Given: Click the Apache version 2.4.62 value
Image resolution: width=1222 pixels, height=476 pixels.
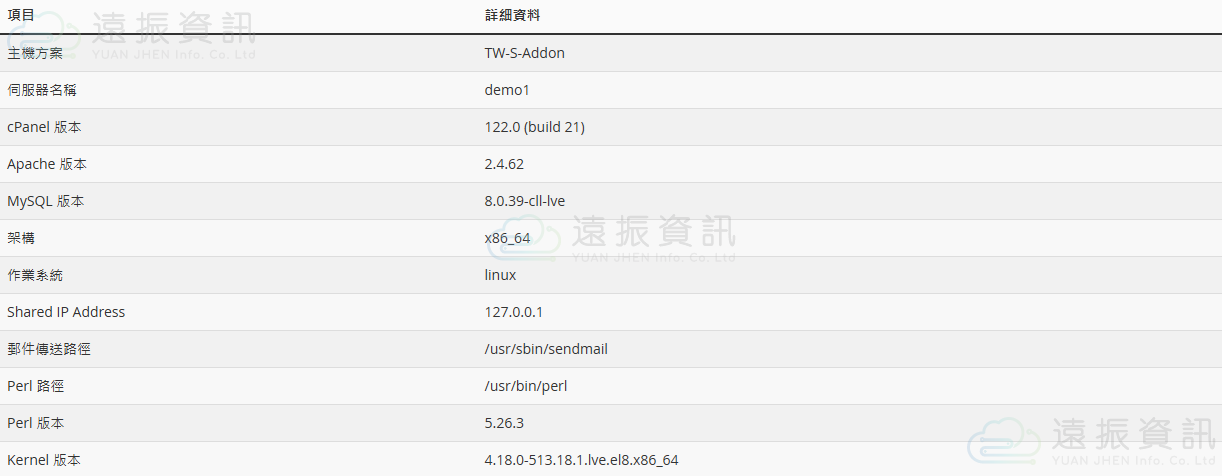Looking at the screenshot, I should click(x=504, y=164).
